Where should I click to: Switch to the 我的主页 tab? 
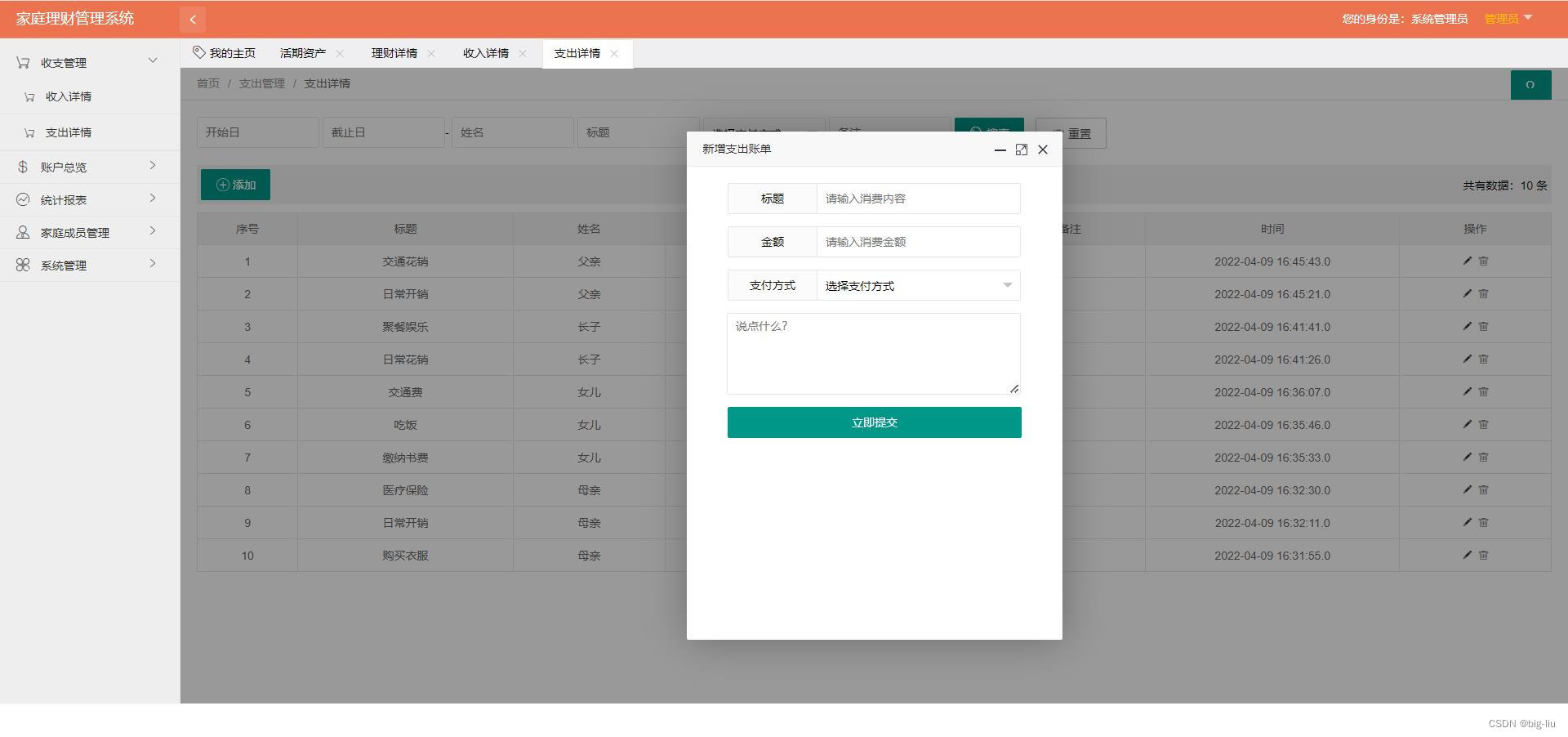tap(225, 53)
